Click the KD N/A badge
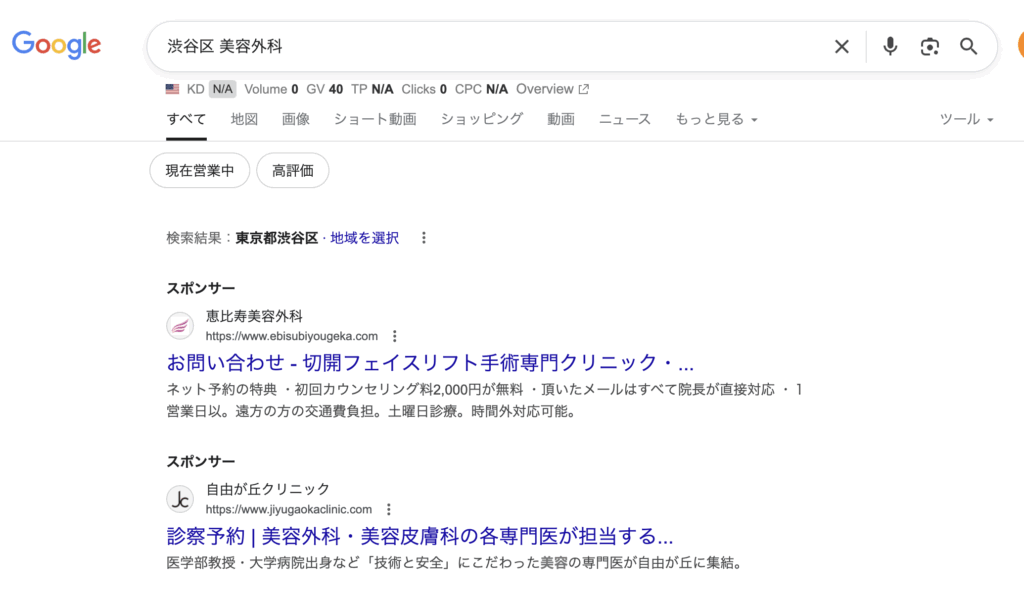 coord(222,89)
